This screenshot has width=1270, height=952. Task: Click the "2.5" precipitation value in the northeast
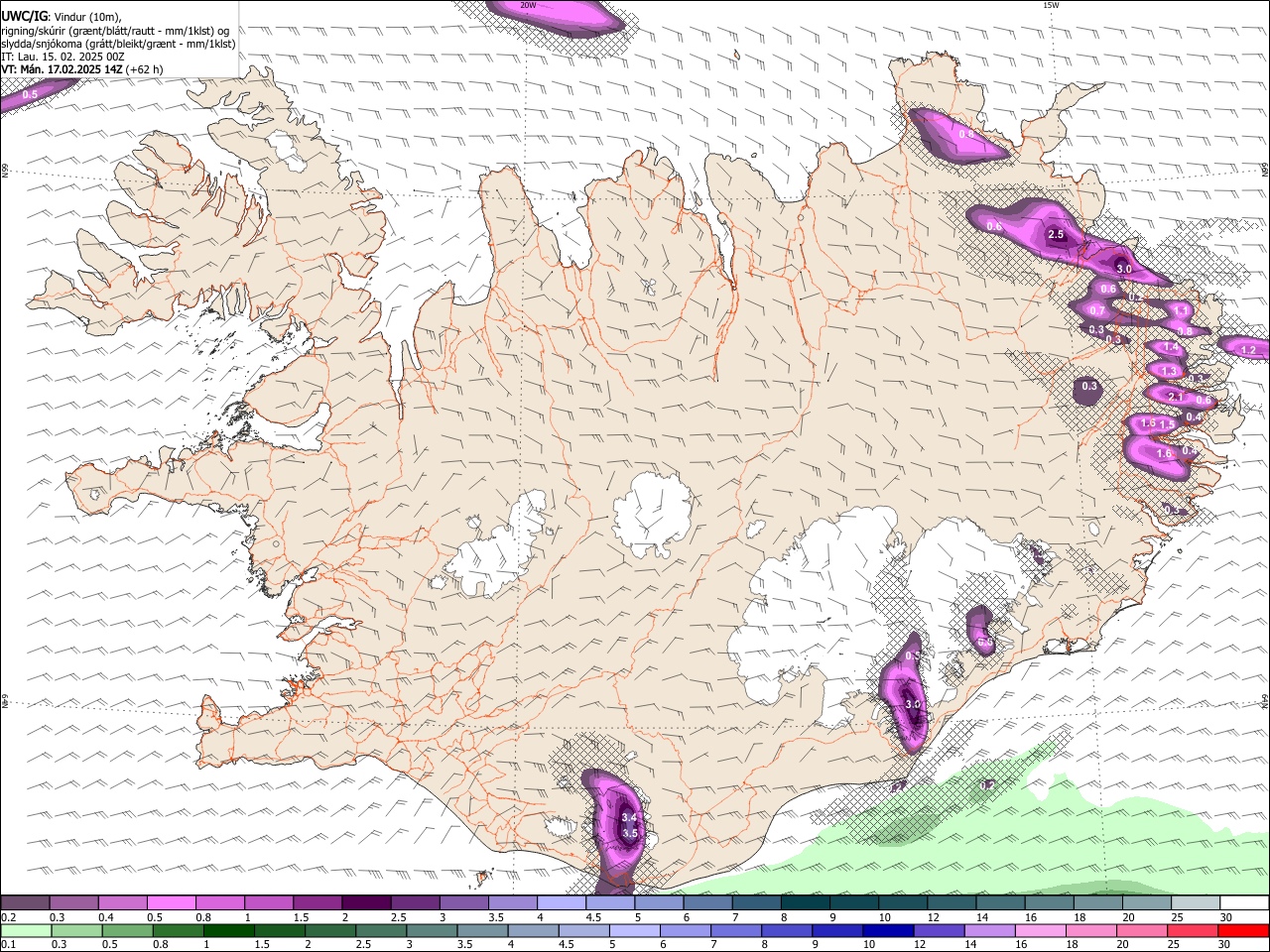coord(1056,235)
